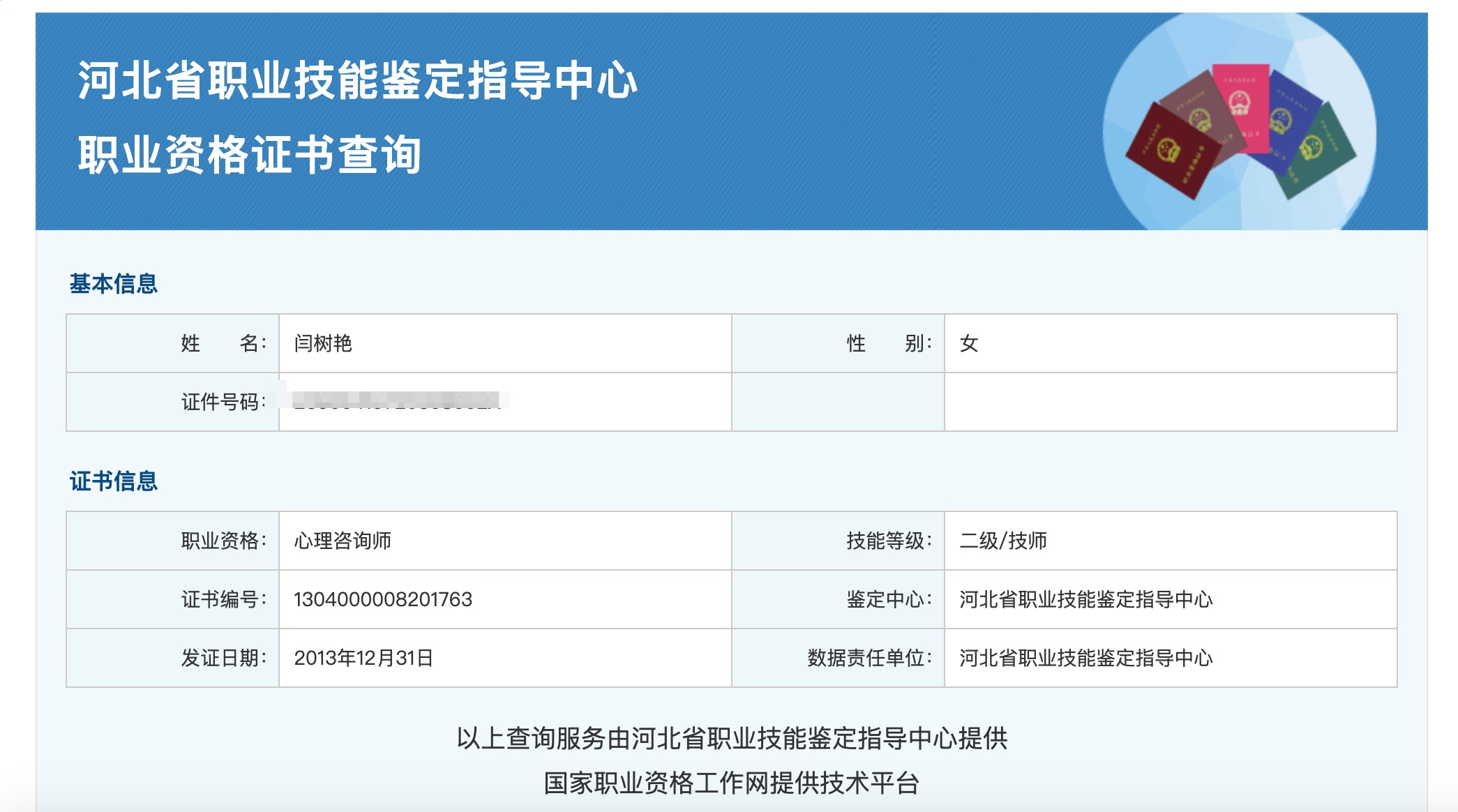Click the name value 闫树艳
1458x812 pixels.
[323, 343]
